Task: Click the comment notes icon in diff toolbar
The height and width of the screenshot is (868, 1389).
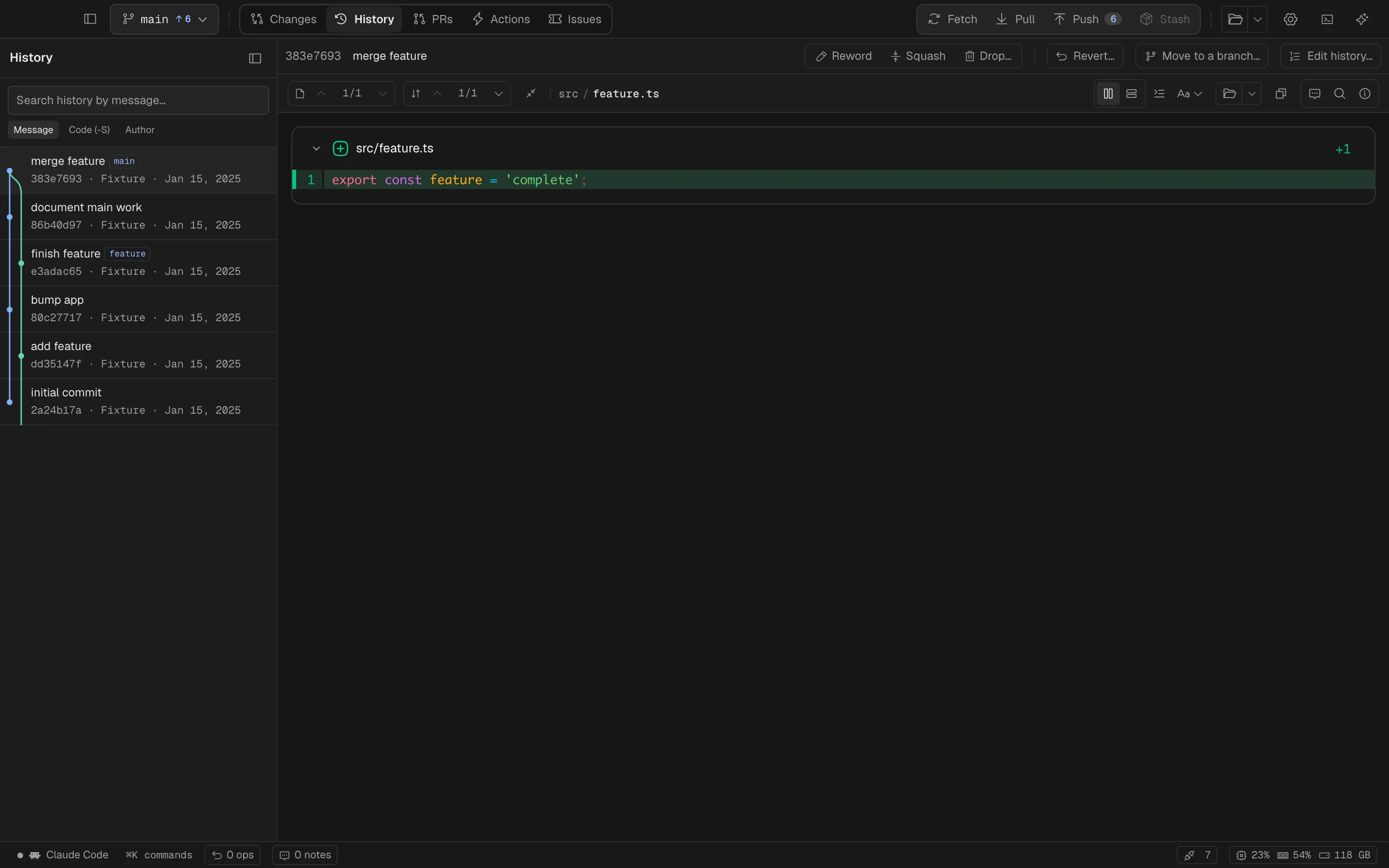Action: tap(1314, 94)
